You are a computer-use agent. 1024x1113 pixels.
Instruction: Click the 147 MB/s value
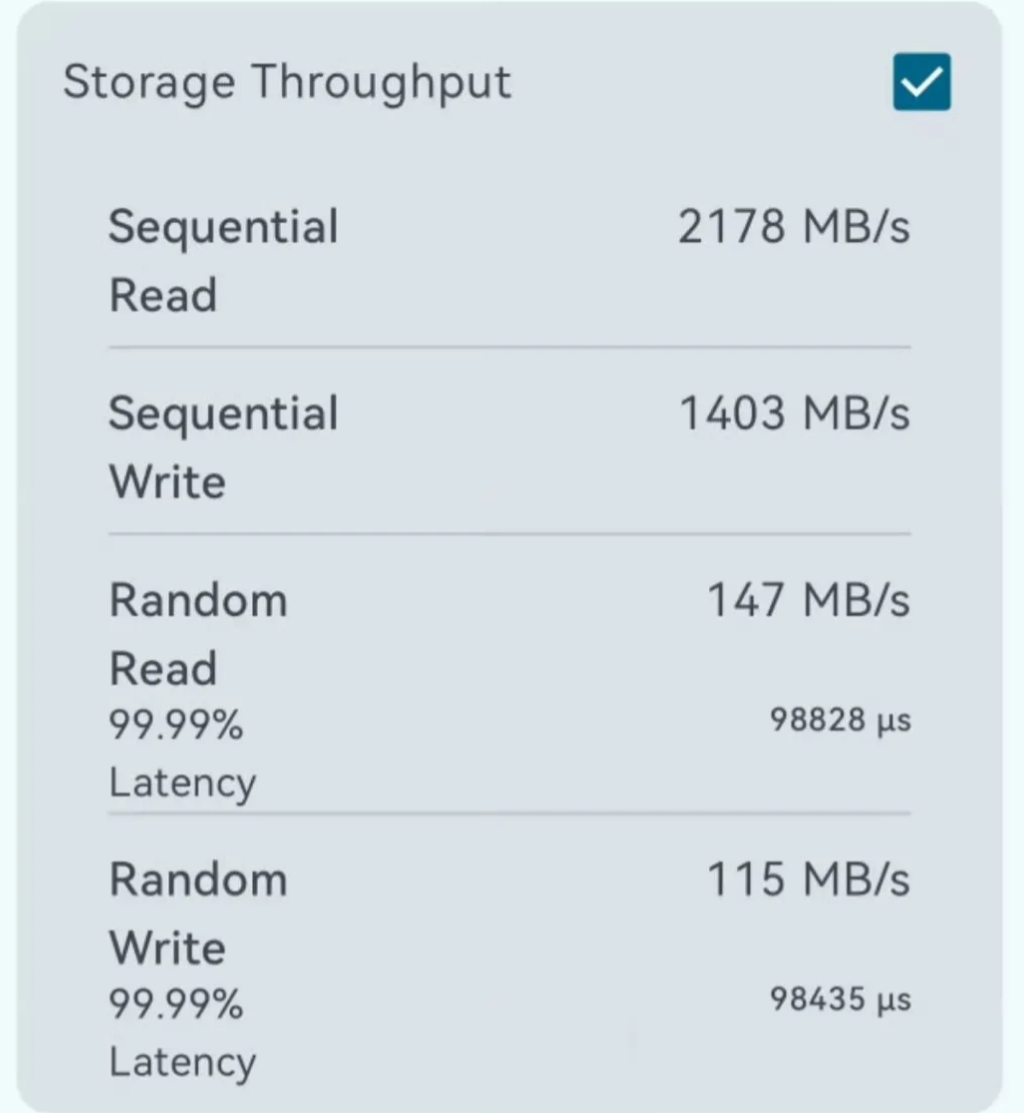click(808, 600)
